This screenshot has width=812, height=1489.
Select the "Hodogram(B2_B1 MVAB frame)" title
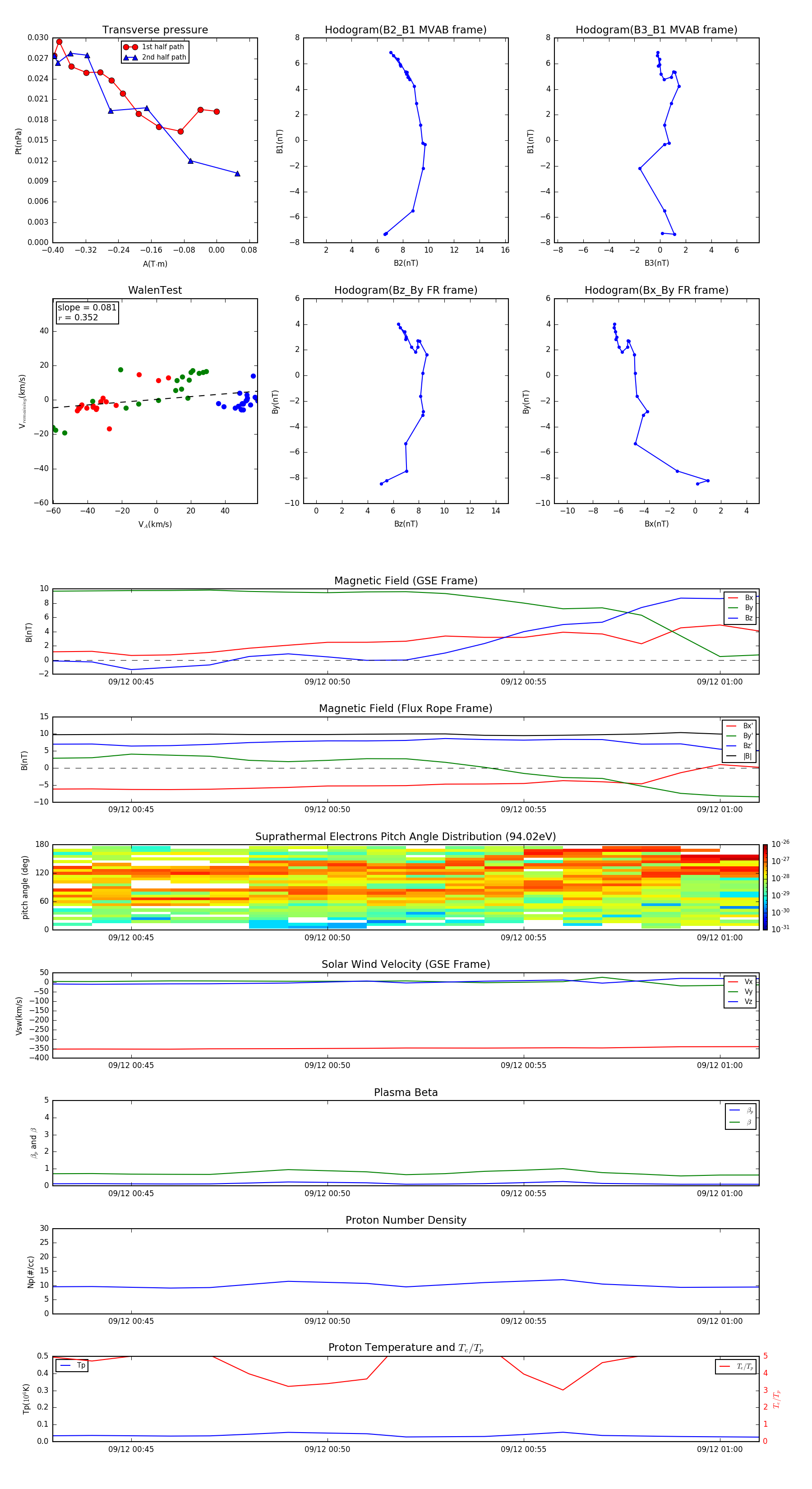click(405, 30)
